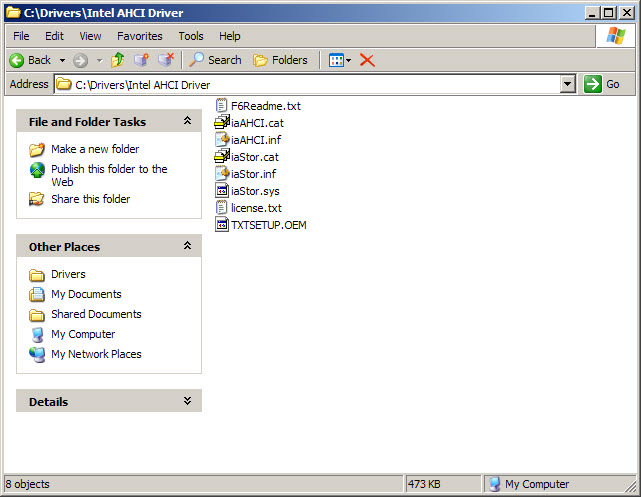Click the TXTSETUP.OEM file name
Image resolution: width=641 pixels, height=497 pixels.
[x=269, y=225]
